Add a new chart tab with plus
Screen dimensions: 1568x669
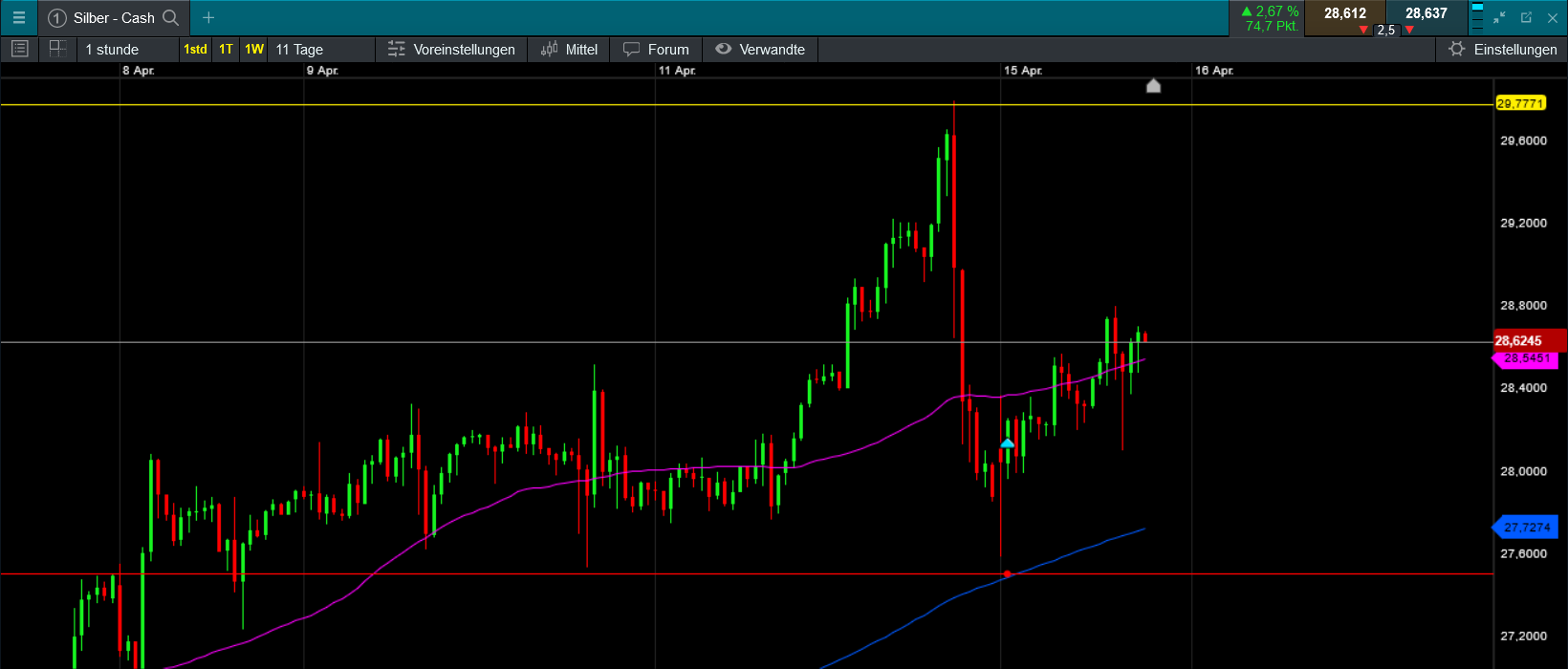click(x=208, y=17)
